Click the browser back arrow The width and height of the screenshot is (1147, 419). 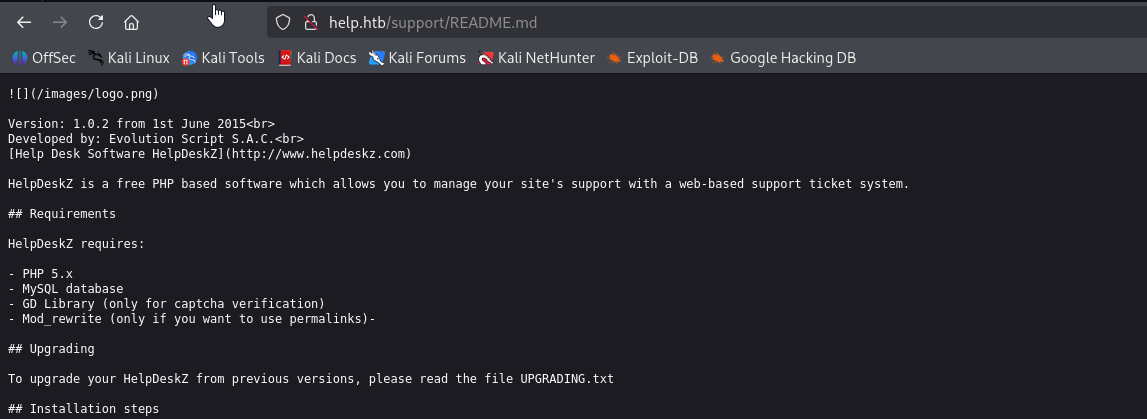click(x=24, y=23)
